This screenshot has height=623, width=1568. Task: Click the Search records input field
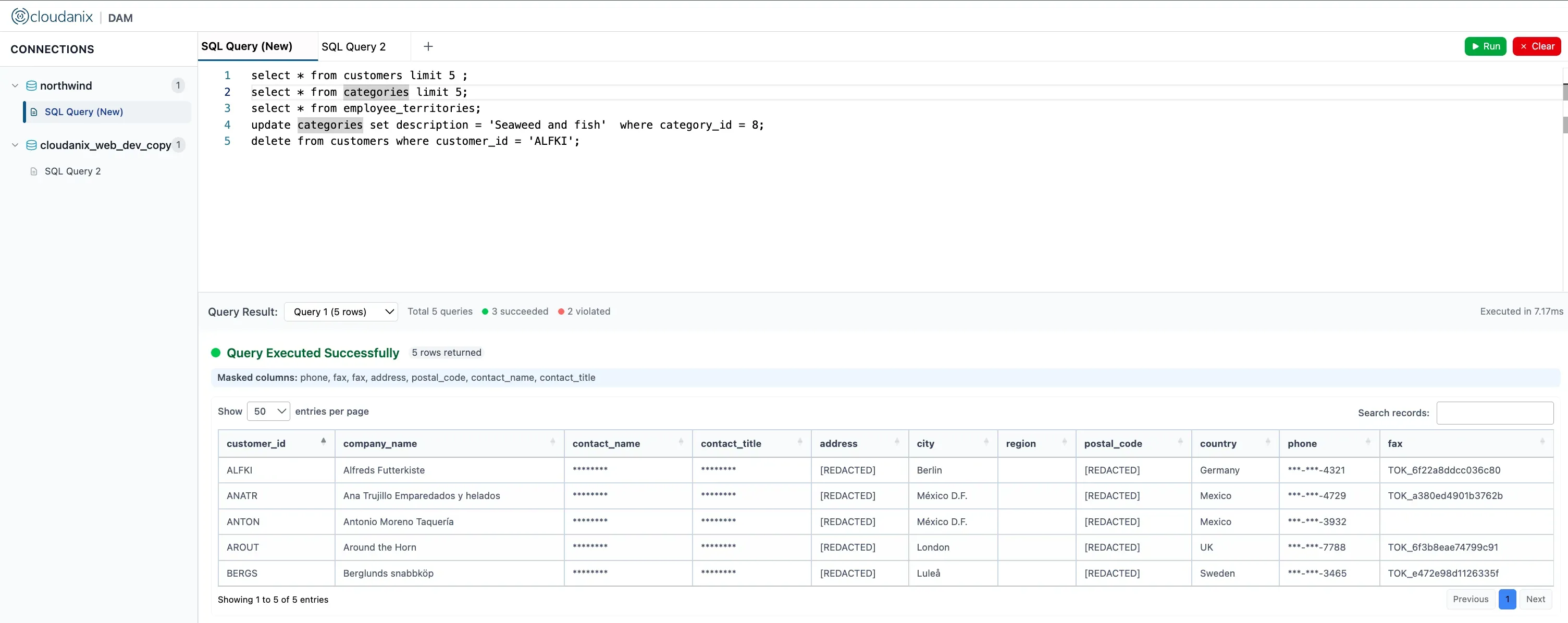[x=1496, y=413]
